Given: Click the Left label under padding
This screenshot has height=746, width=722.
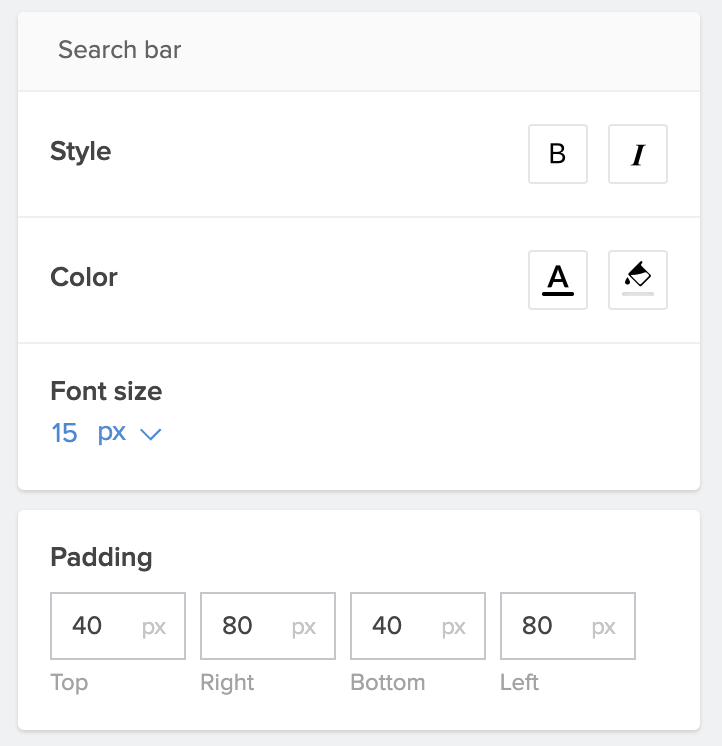Looking at the screenshot, I should 519,683.
